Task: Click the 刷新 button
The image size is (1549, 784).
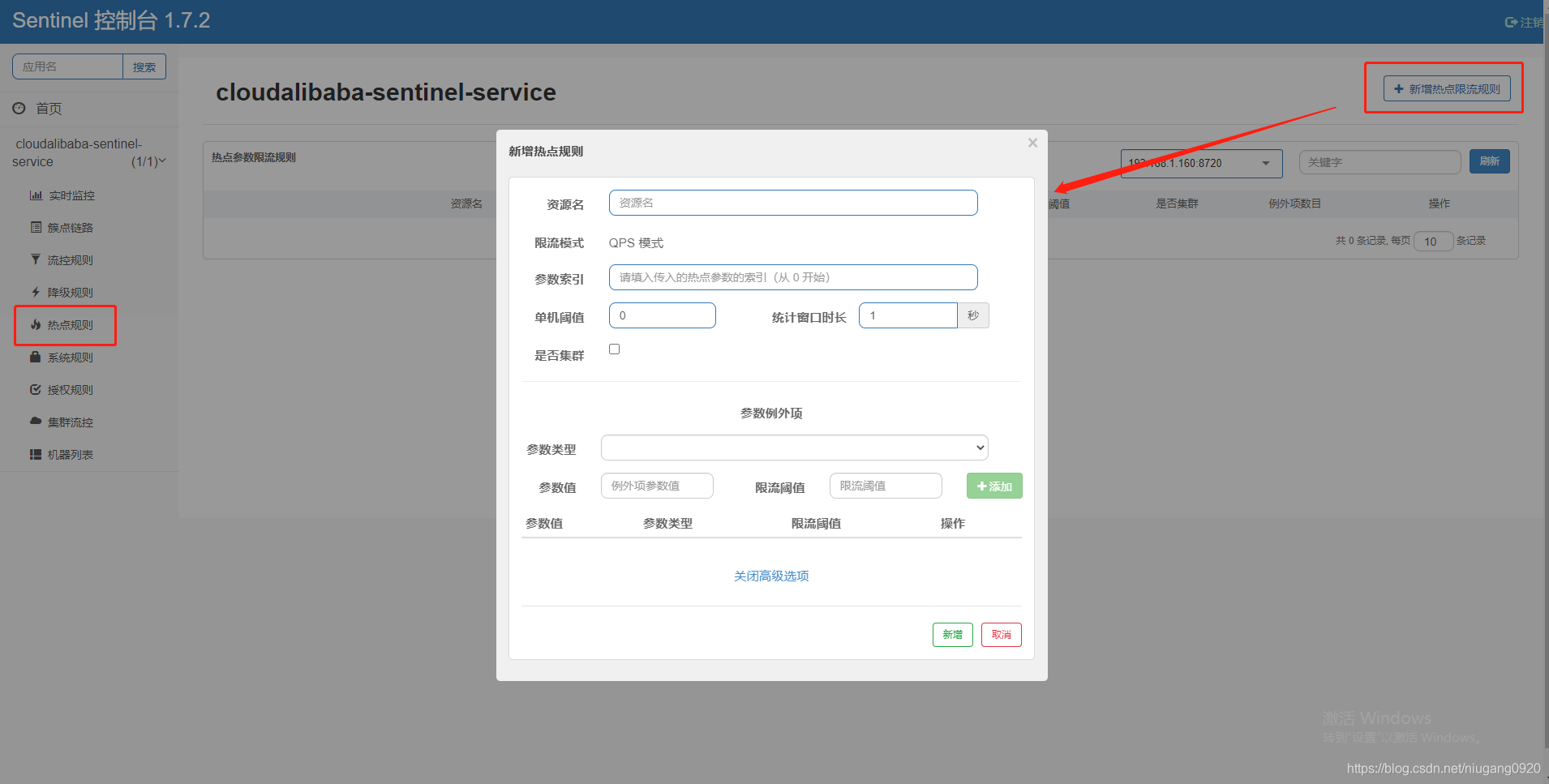Action: (x=1490, y=161)
